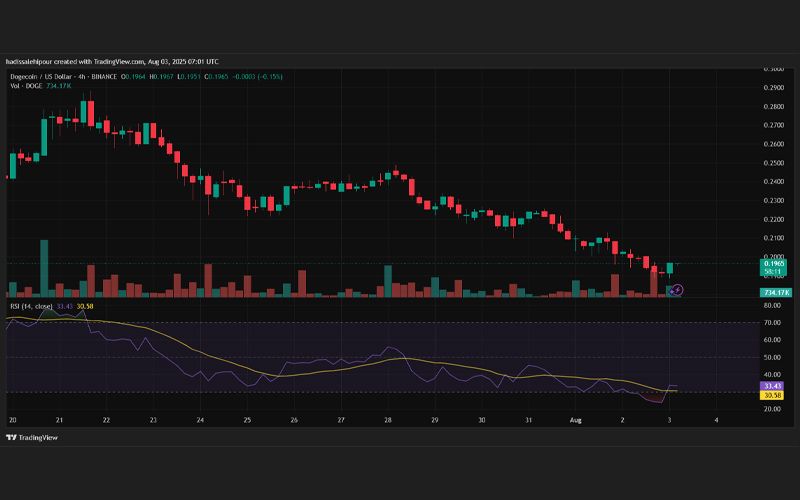Open the RSI (14, close) indicator legend
The height and width of the screenshot is (500, 800).
(32, 306)
